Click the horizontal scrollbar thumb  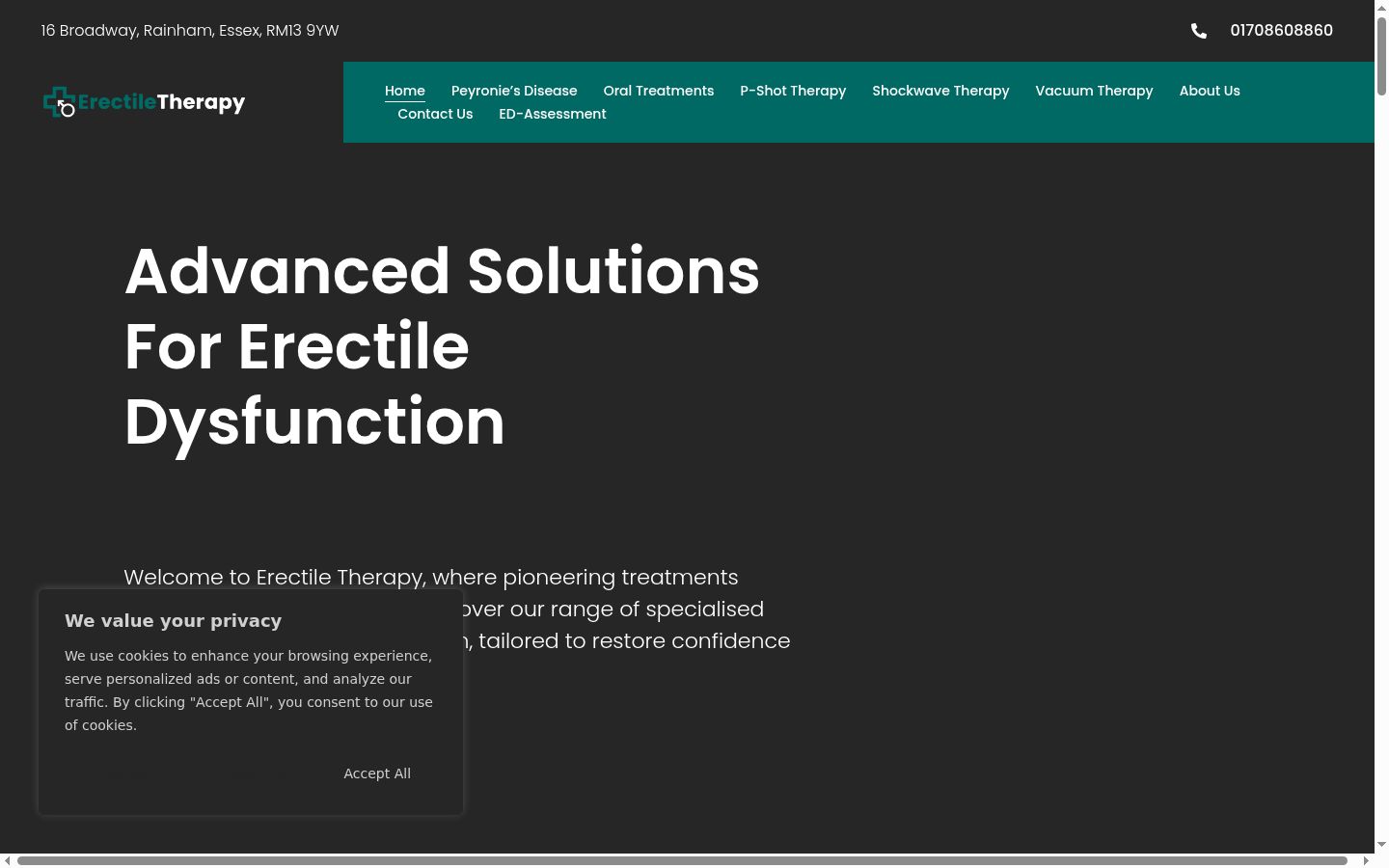(682, 860)
